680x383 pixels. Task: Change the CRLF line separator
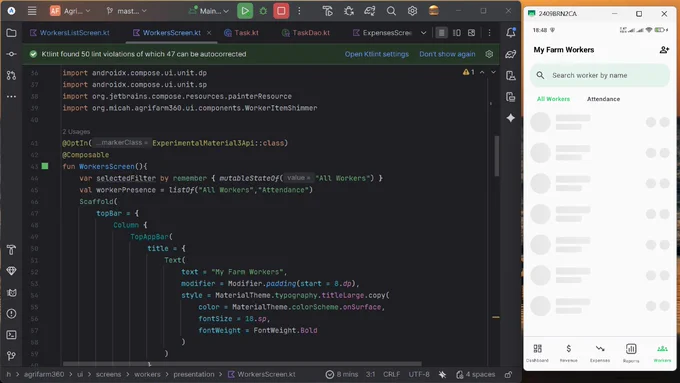tap(391, 374)
